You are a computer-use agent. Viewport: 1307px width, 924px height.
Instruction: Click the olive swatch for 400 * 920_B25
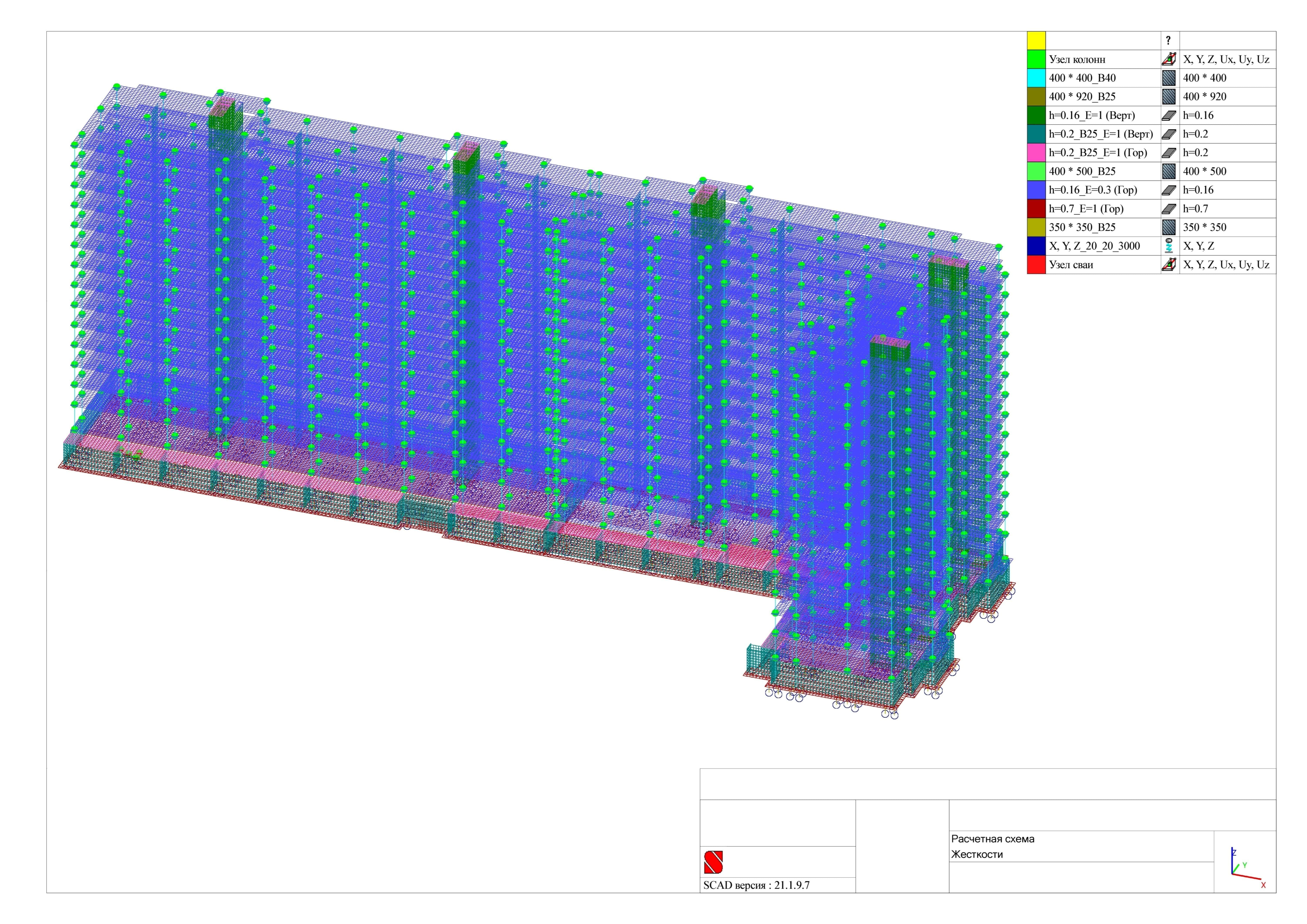pos(1036,97)
